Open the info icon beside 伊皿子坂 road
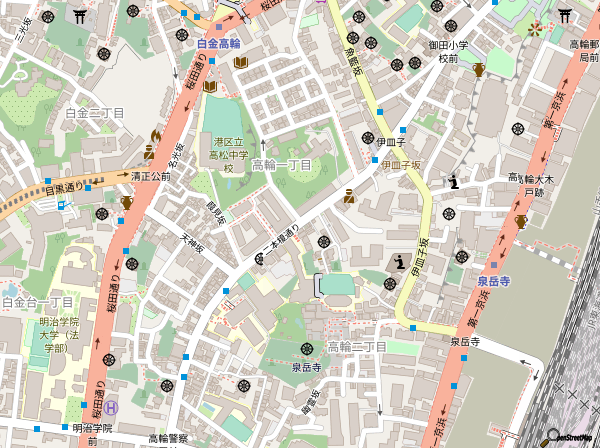 401,263
